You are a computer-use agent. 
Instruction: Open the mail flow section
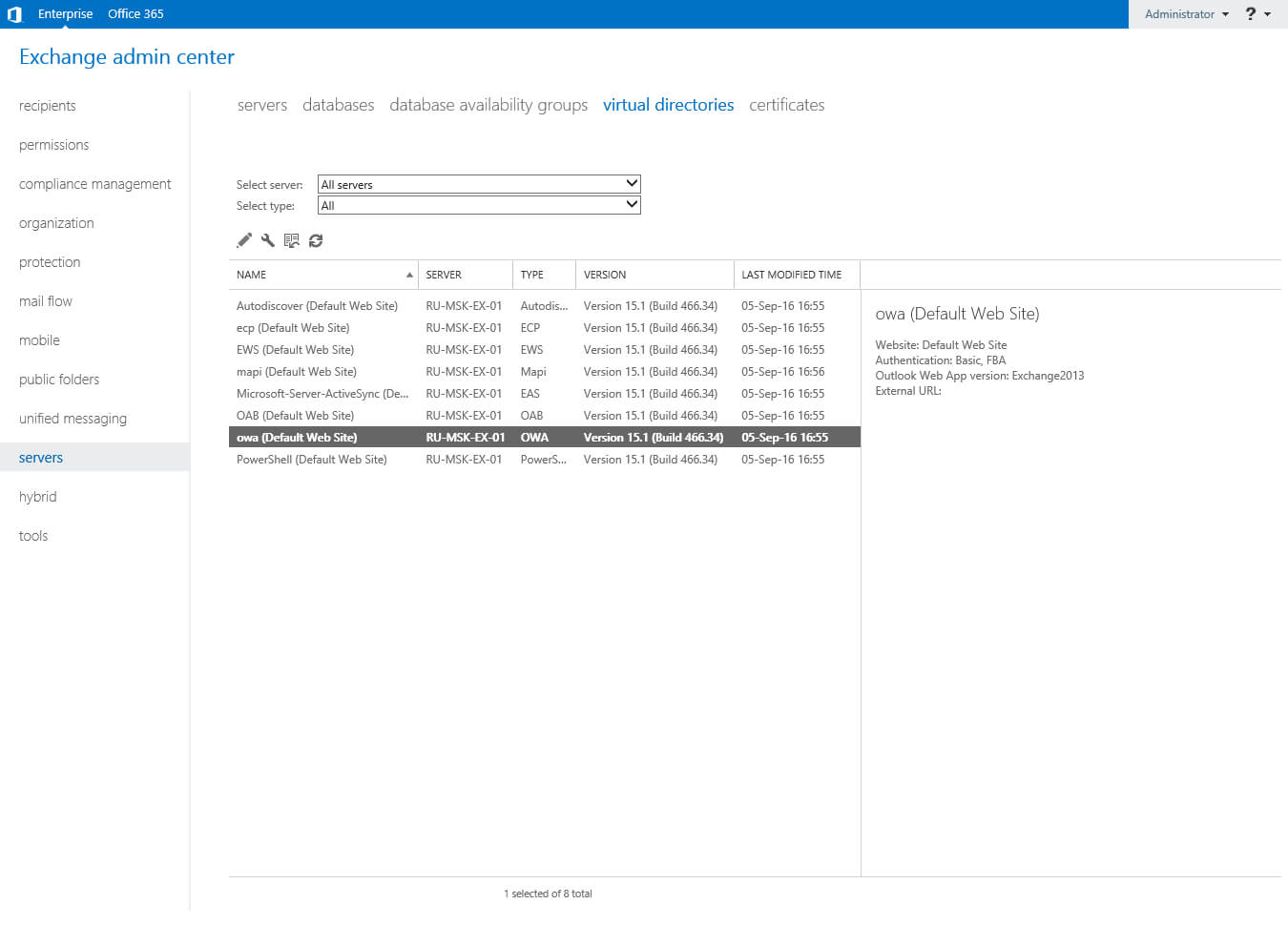coord(46,301)
